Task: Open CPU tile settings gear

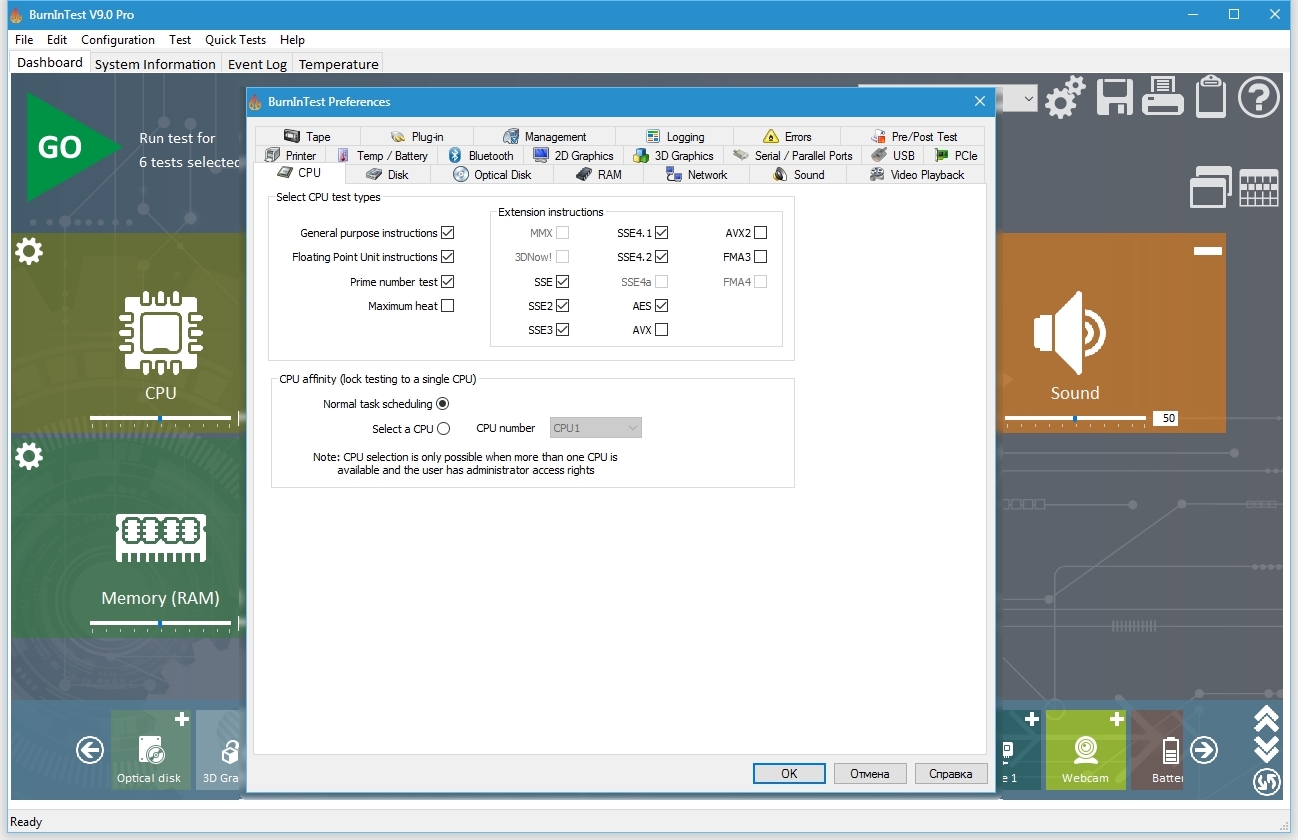Action: (29, 251)
